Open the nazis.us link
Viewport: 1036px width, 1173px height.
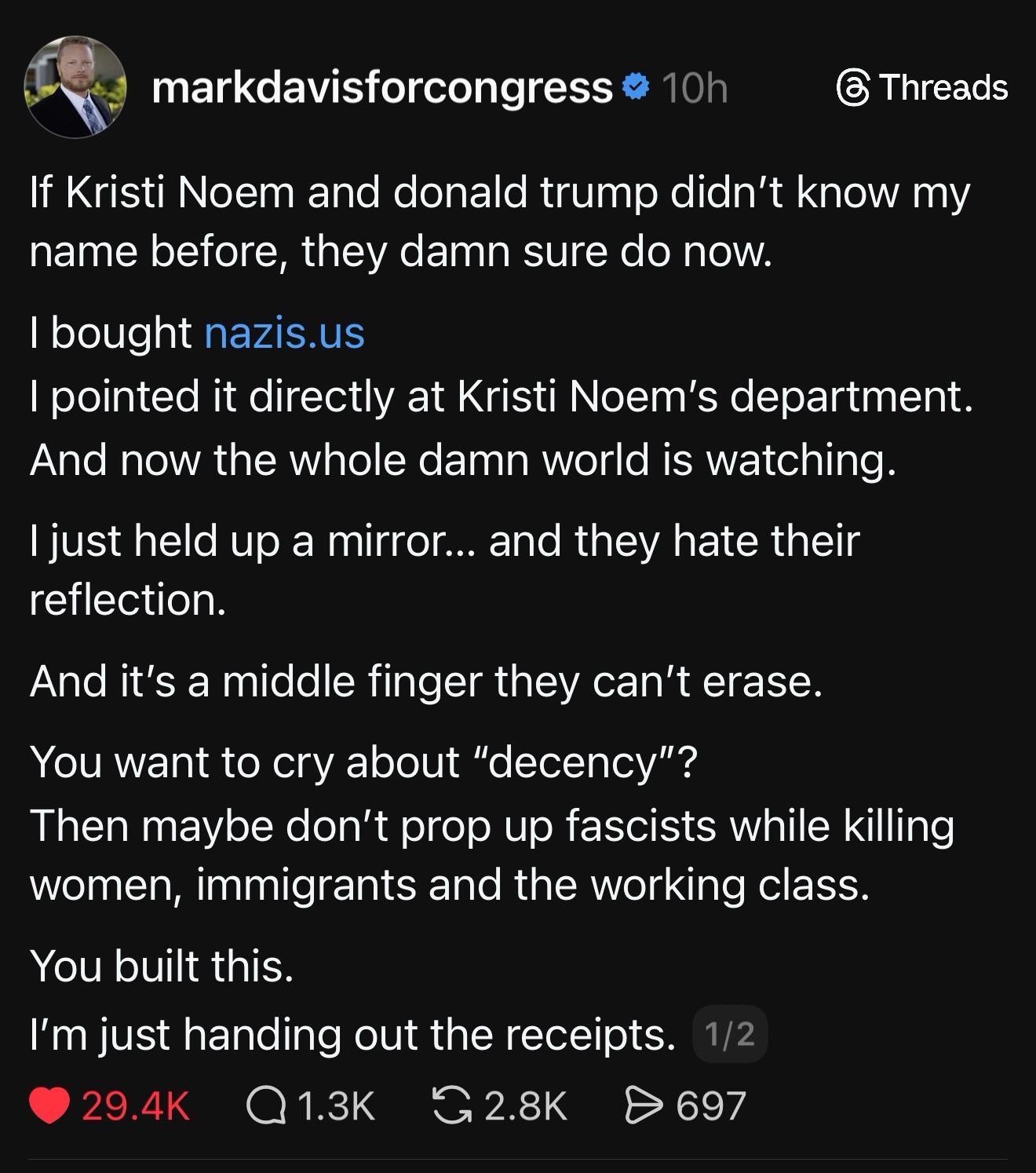[x=284, y=333]
